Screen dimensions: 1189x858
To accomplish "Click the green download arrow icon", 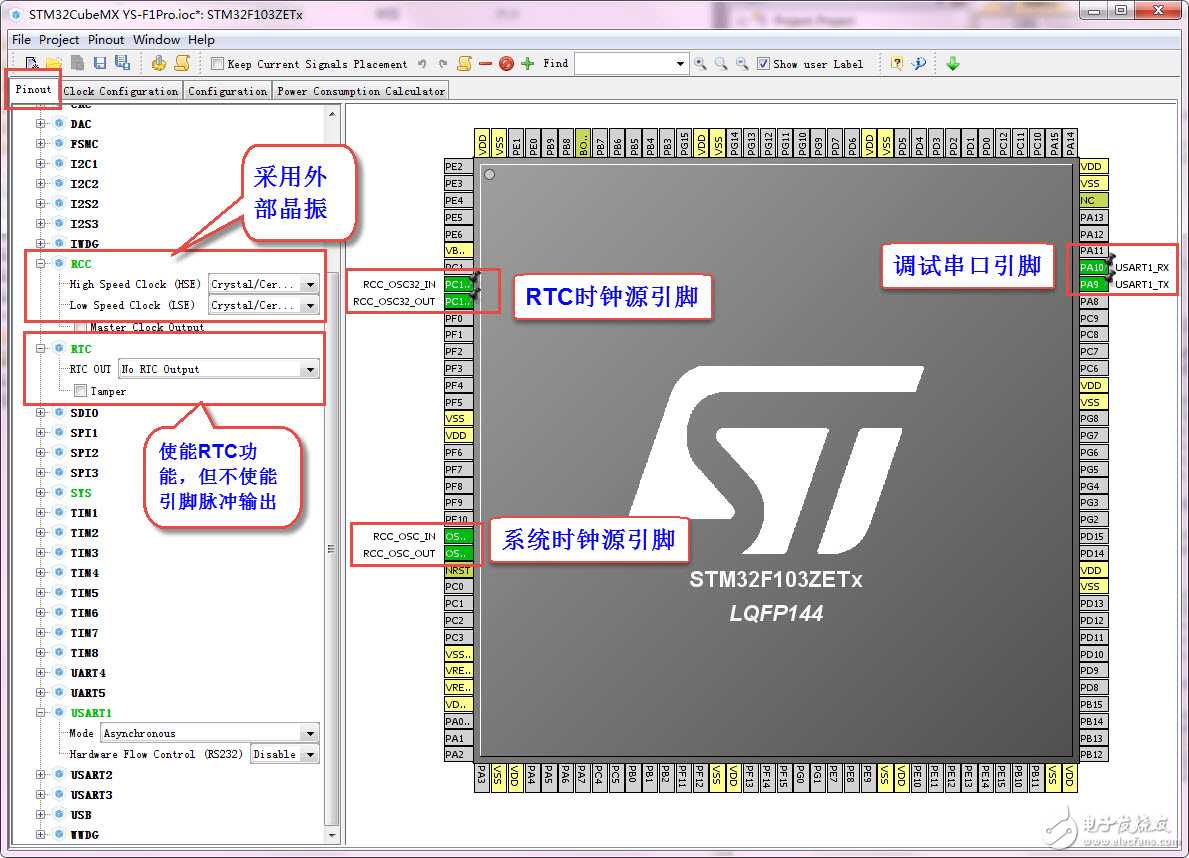I will [953, 64].
